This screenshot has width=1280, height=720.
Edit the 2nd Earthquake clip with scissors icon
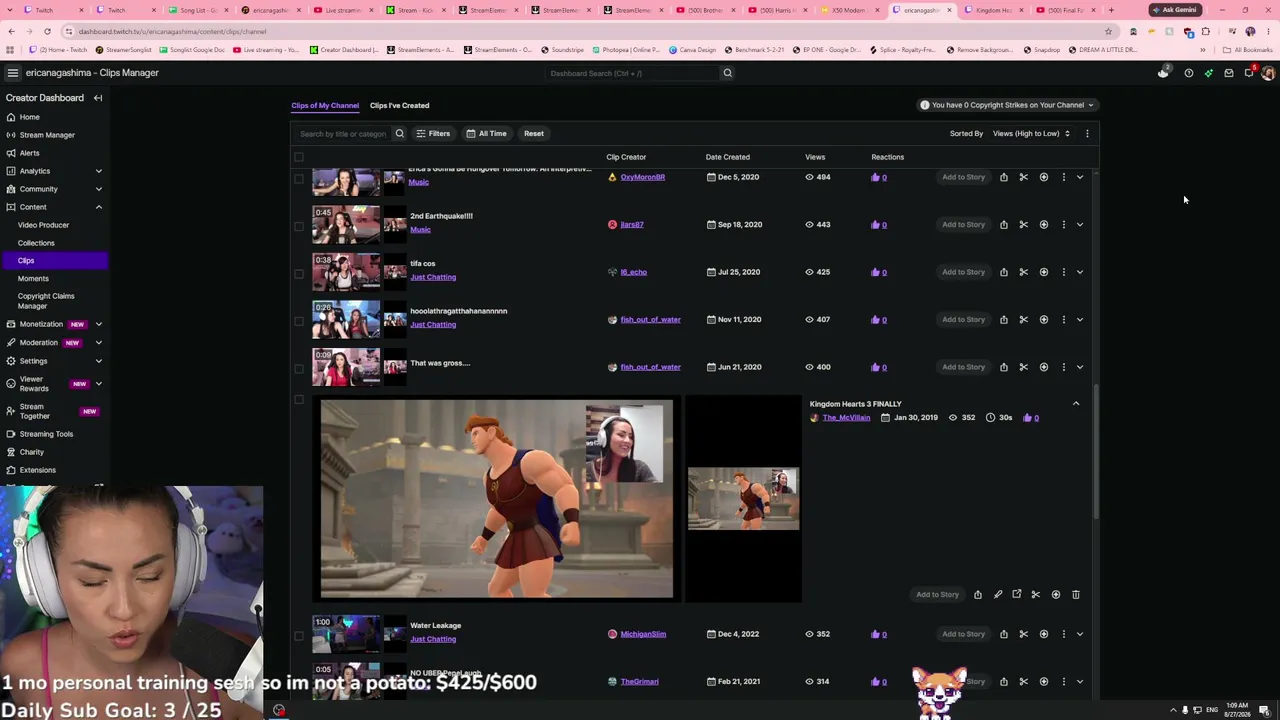pyautogui.click(x=1024, y=224)
